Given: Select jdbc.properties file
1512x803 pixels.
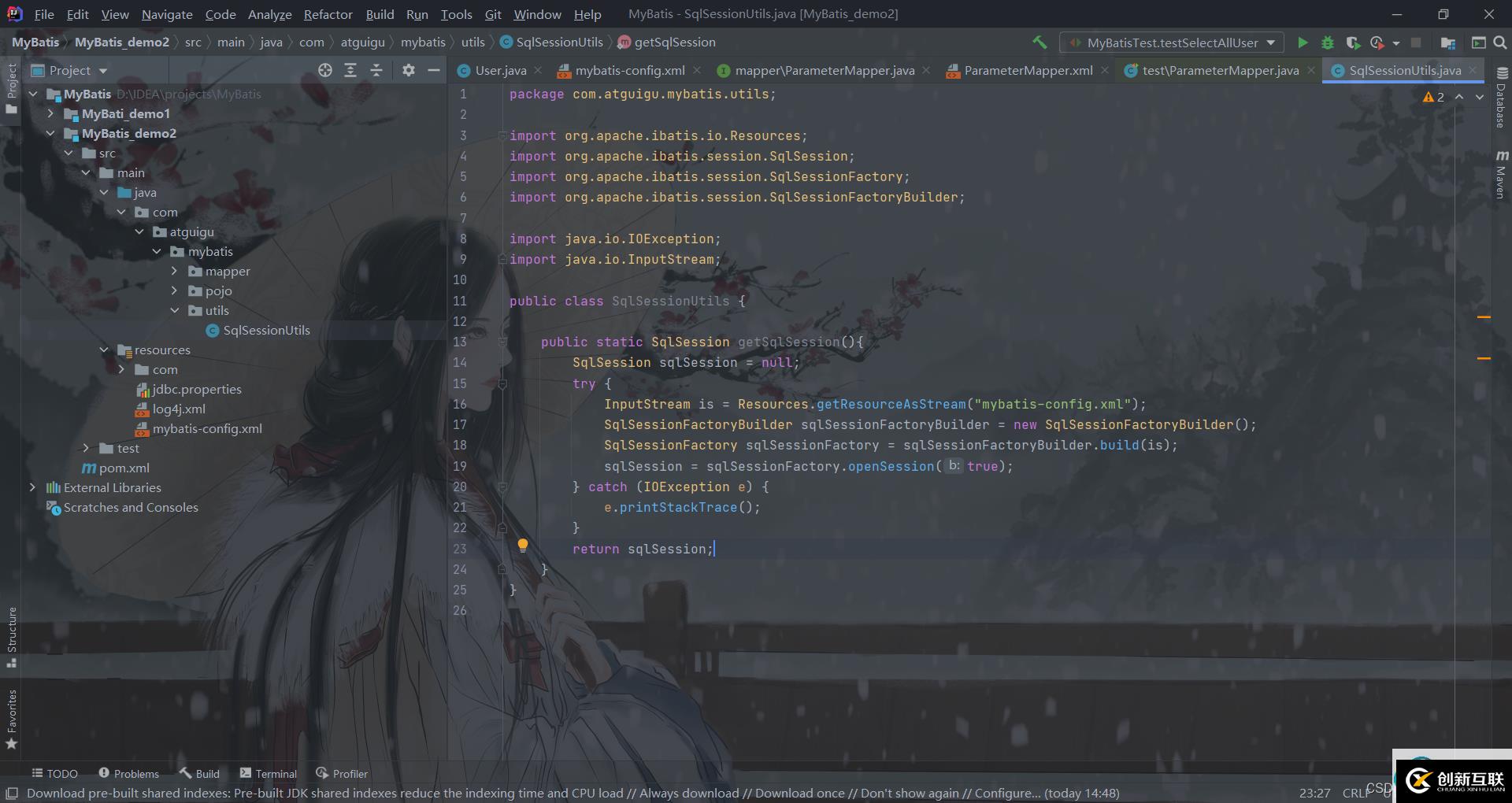Looking at the screenshot, I should pos(196,389).
